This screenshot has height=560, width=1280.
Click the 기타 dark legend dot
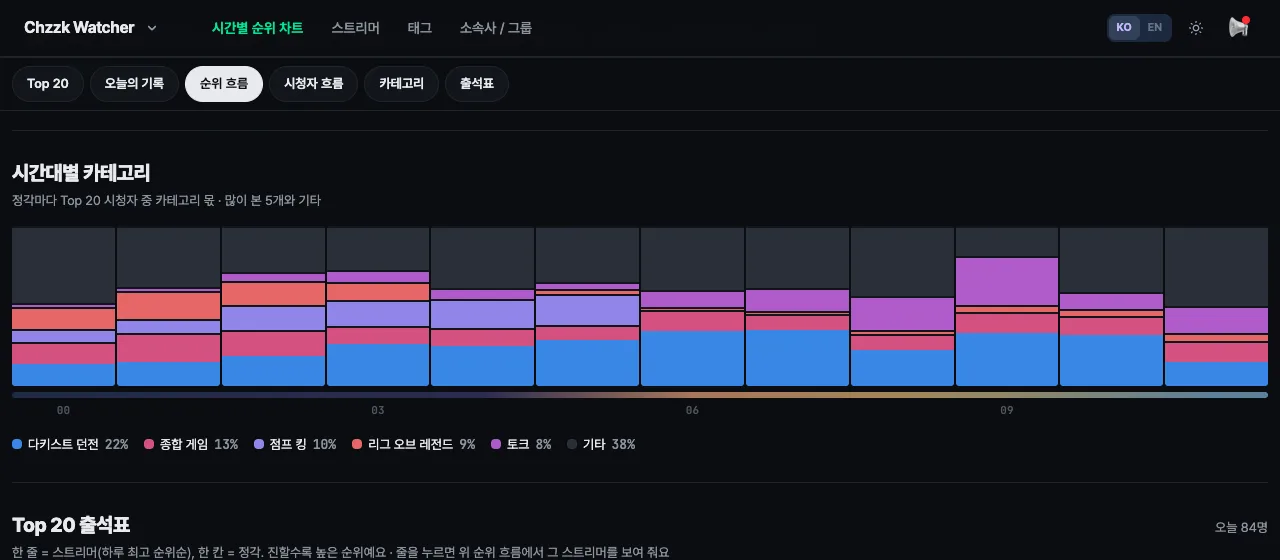click(572, 444)
